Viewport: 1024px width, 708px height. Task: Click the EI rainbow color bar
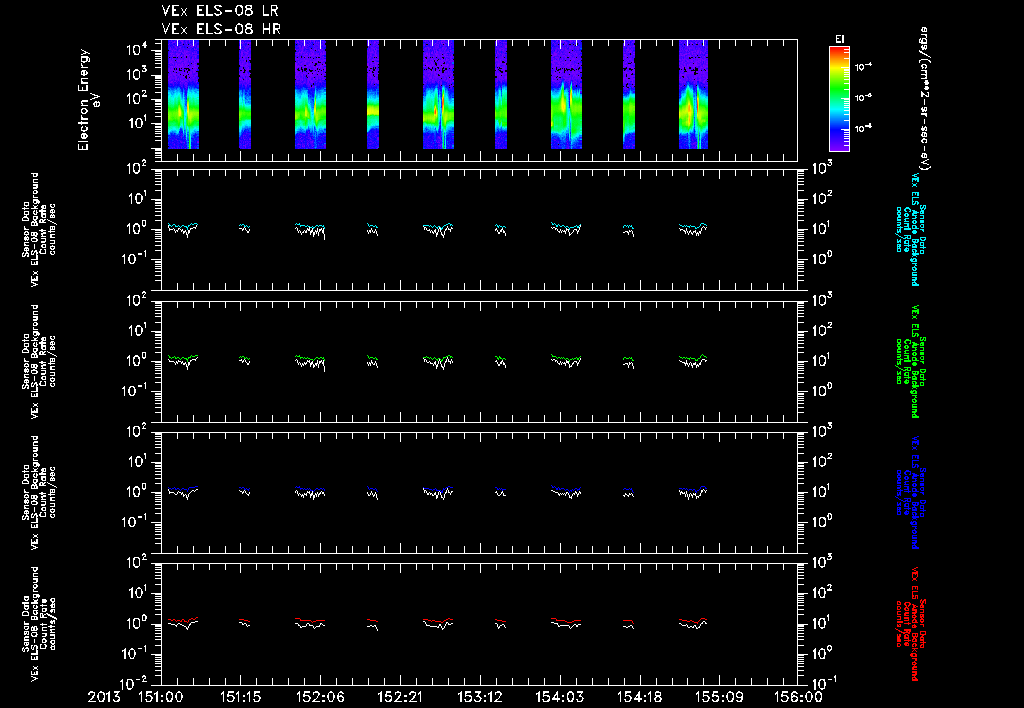[x=839, y=99]
